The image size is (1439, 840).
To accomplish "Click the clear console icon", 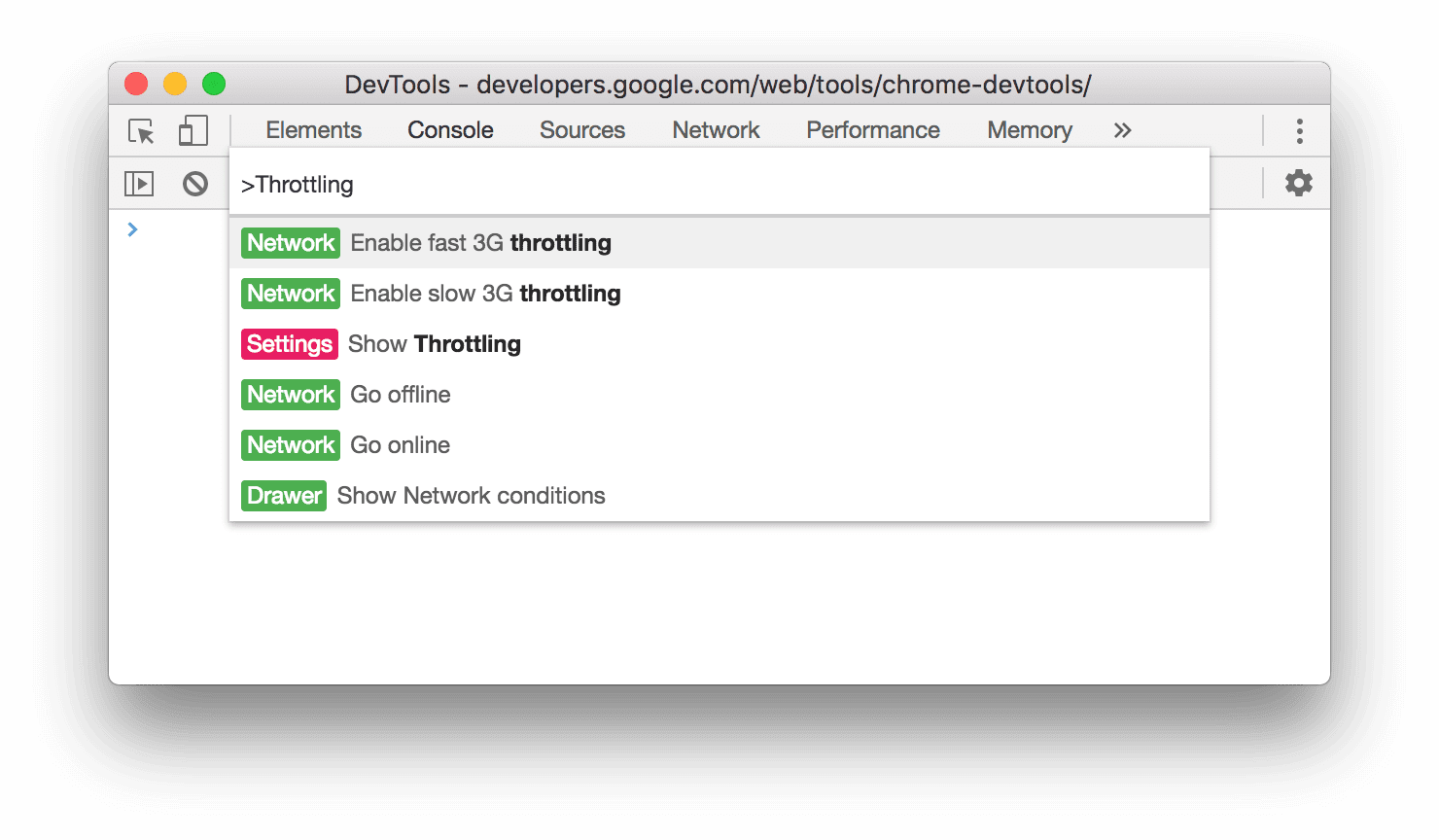I will 194,183.
